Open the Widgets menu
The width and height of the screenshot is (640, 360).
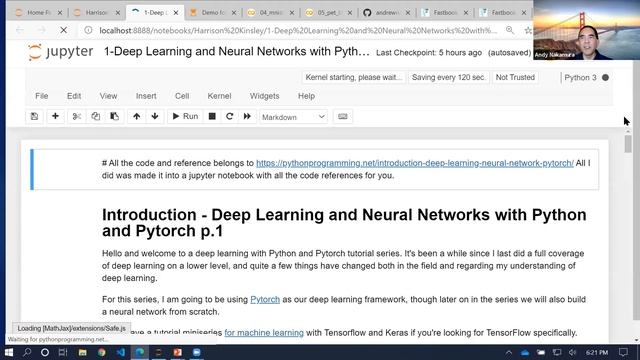[x=264, y=96]
